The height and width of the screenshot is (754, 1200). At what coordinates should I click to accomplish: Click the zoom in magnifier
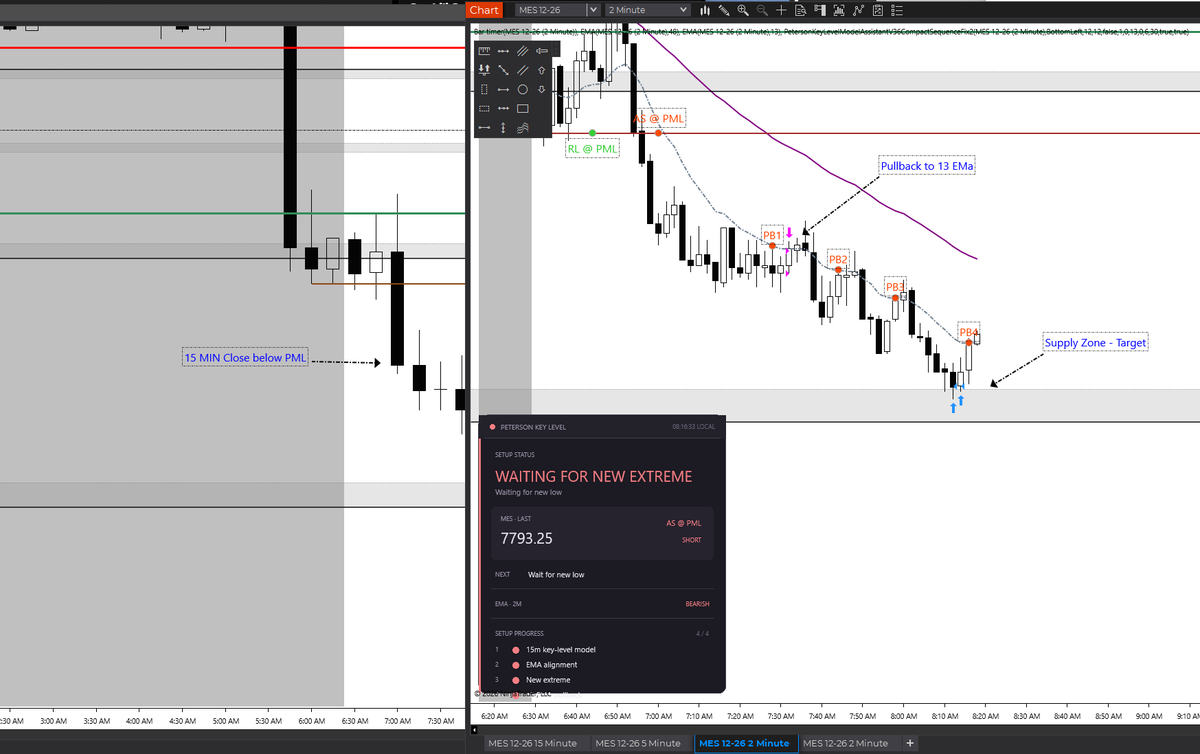[743, 10]
